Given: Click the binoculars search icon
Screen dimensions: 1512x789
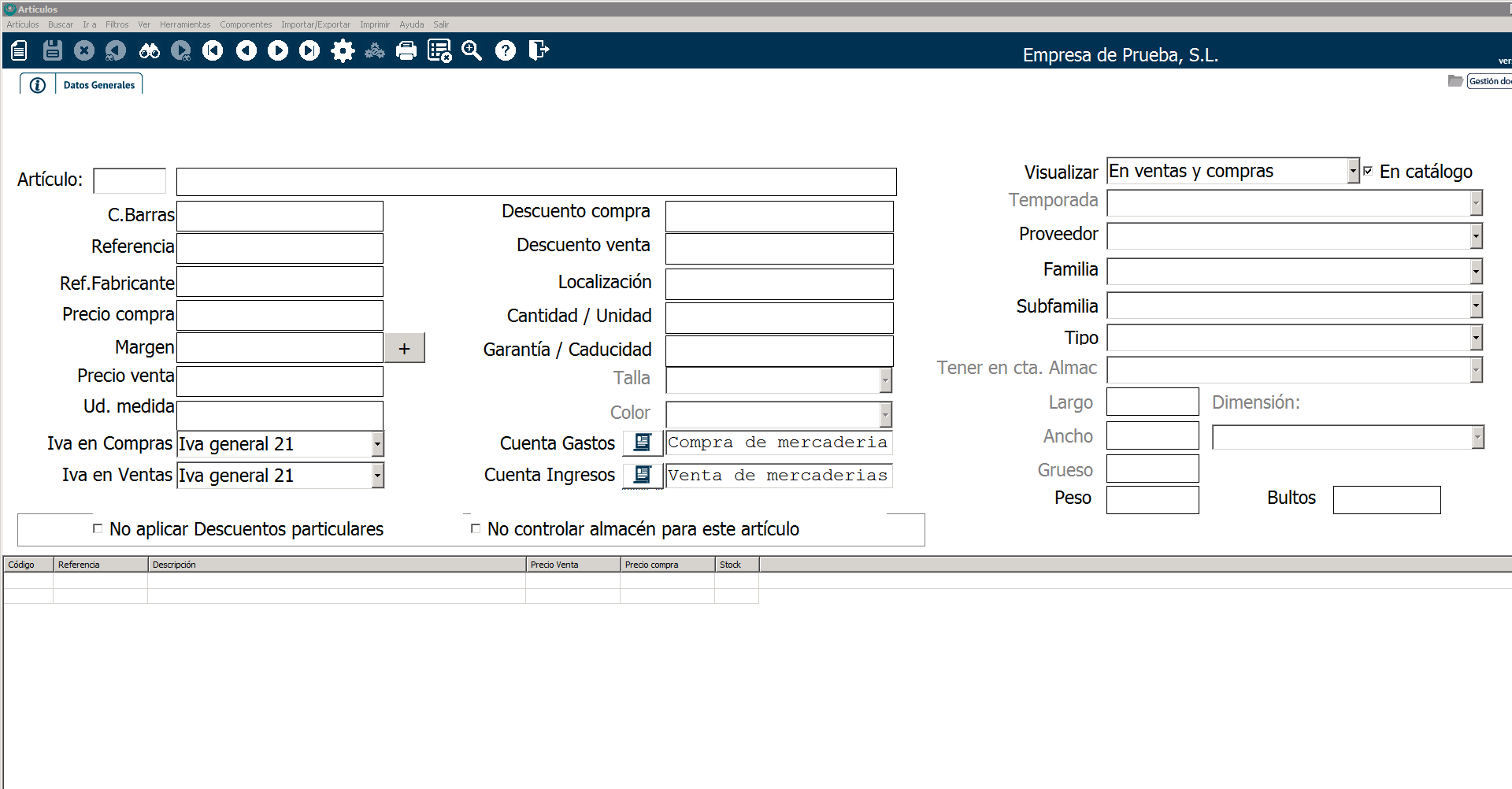Looking at the screenshot, I should pos(149,51).
